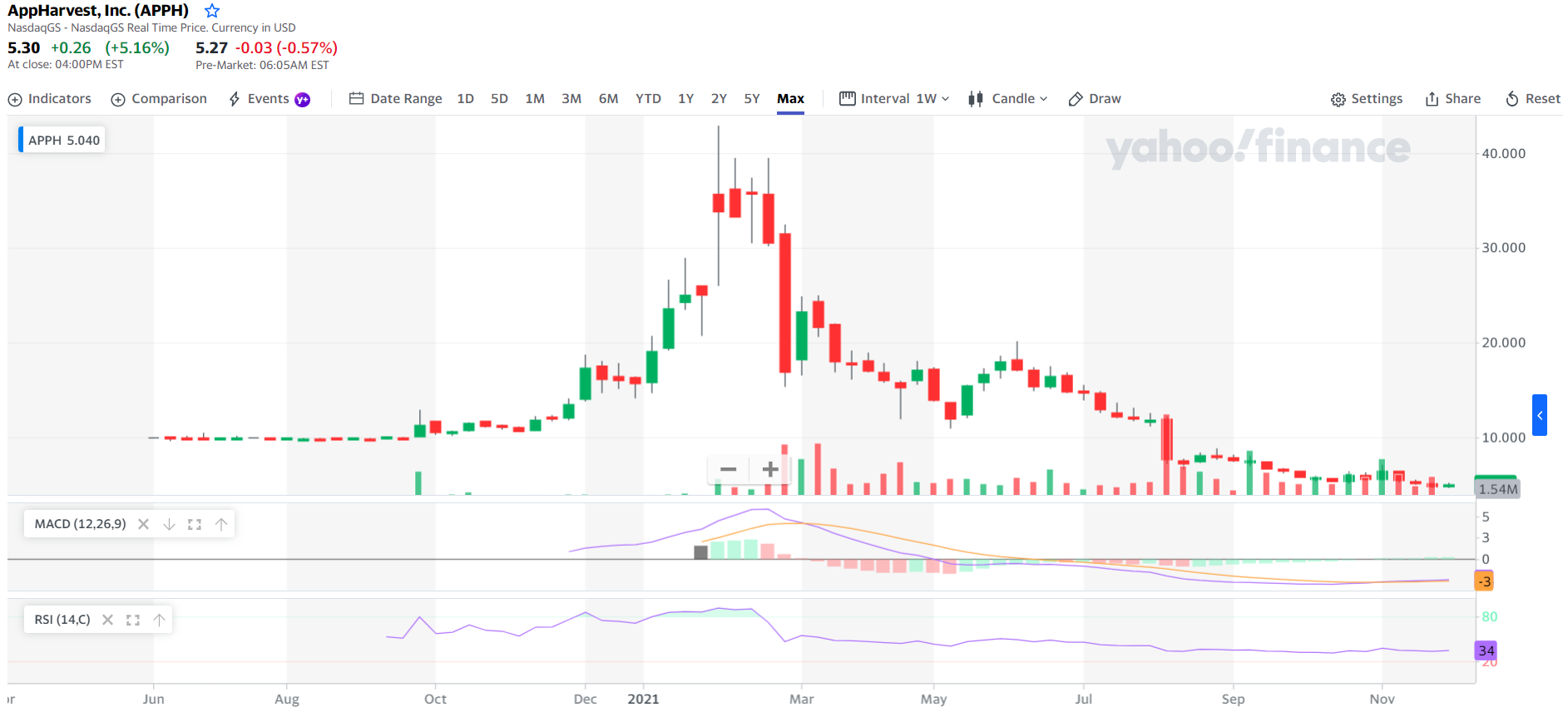Click the RSI (14,C) label

point(62,620)
